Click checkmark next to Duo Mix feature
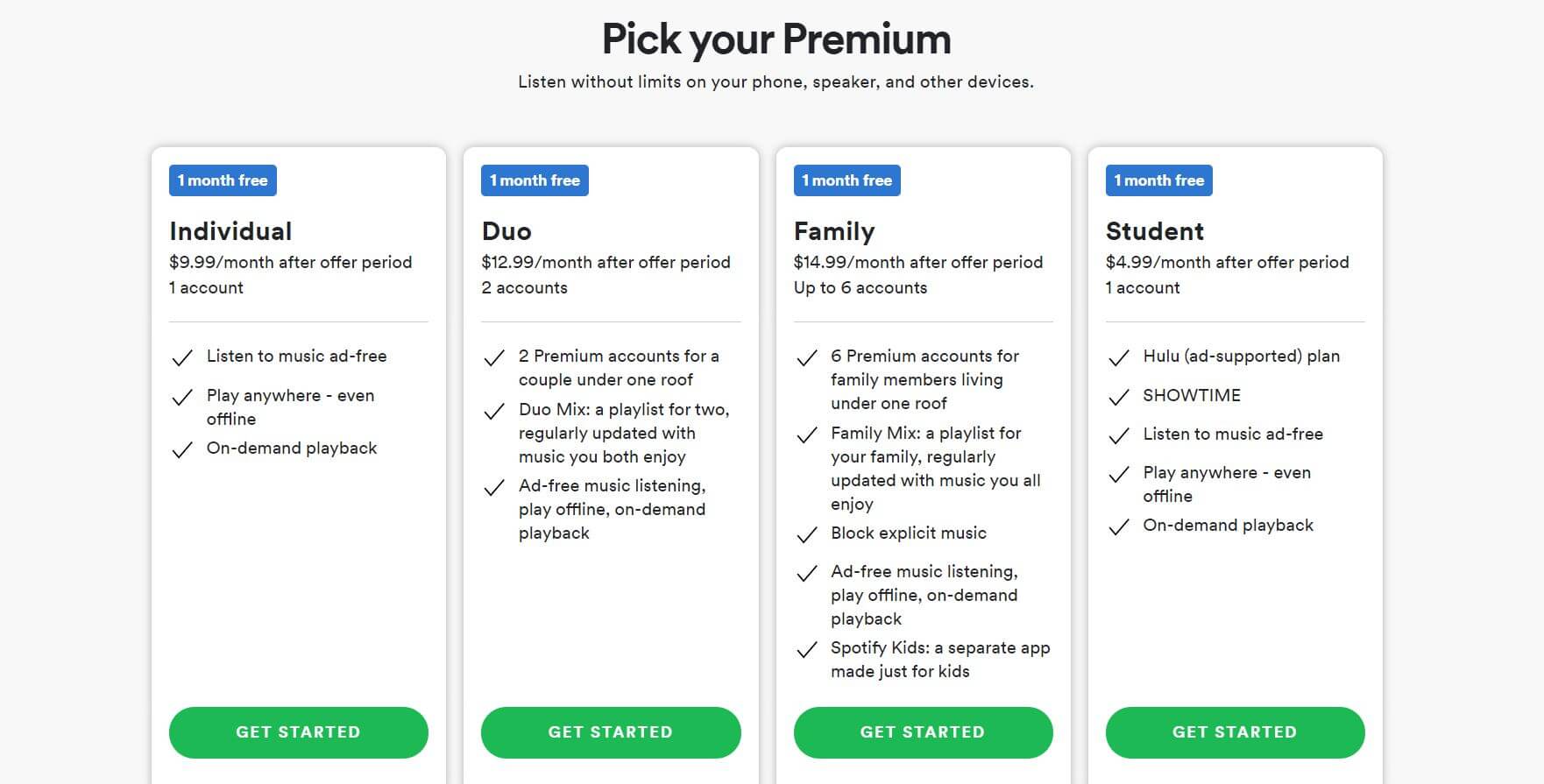The image size is (1544, 784). tap(494, 411)
